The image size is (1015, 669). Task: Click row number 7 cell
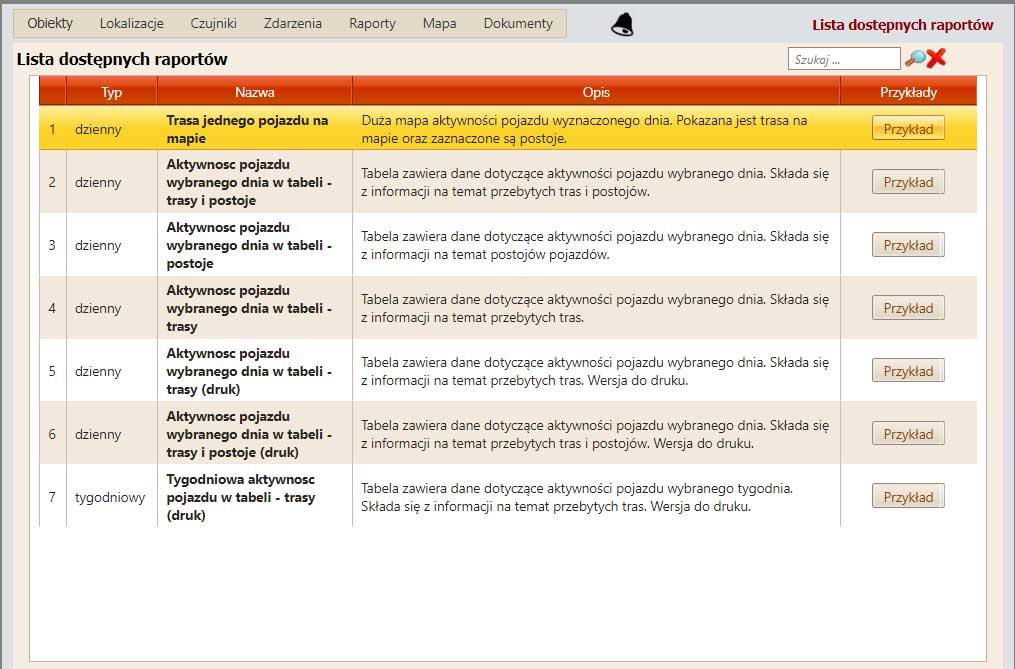tap(52, 497)
